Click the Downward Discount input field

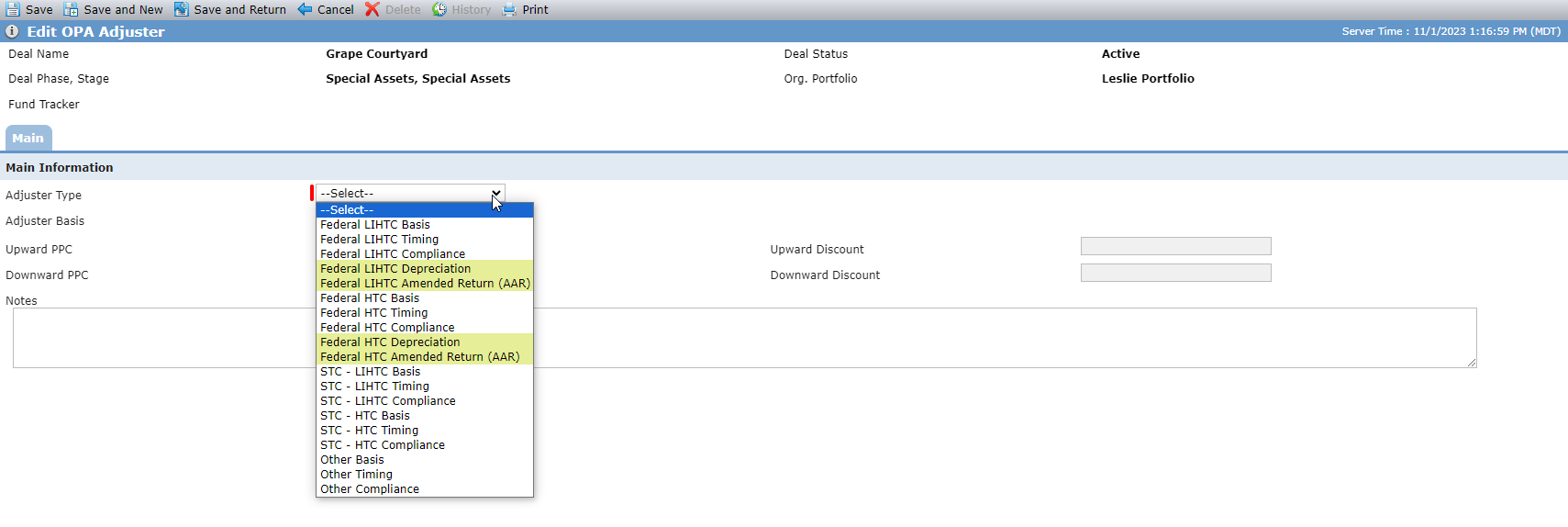click(x=1175, y=273)
